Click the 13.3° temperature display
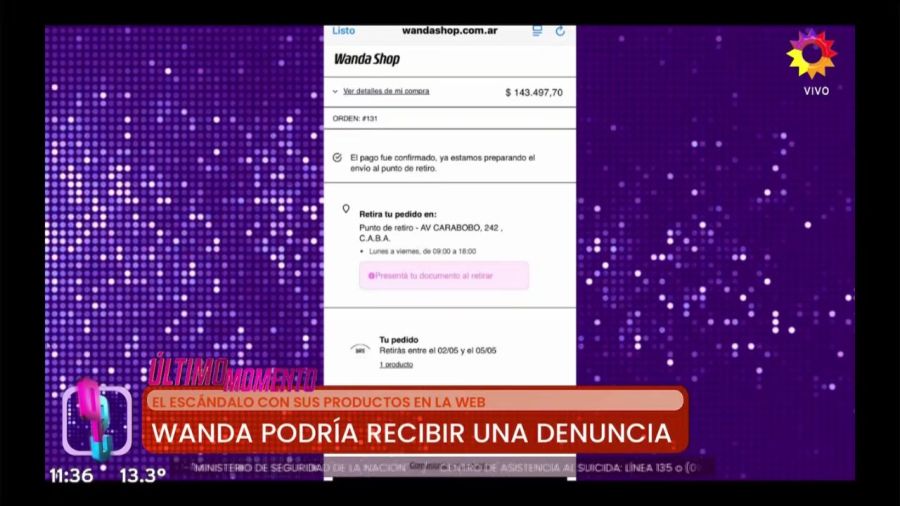 pyautogui.click(x=142, y=476)
